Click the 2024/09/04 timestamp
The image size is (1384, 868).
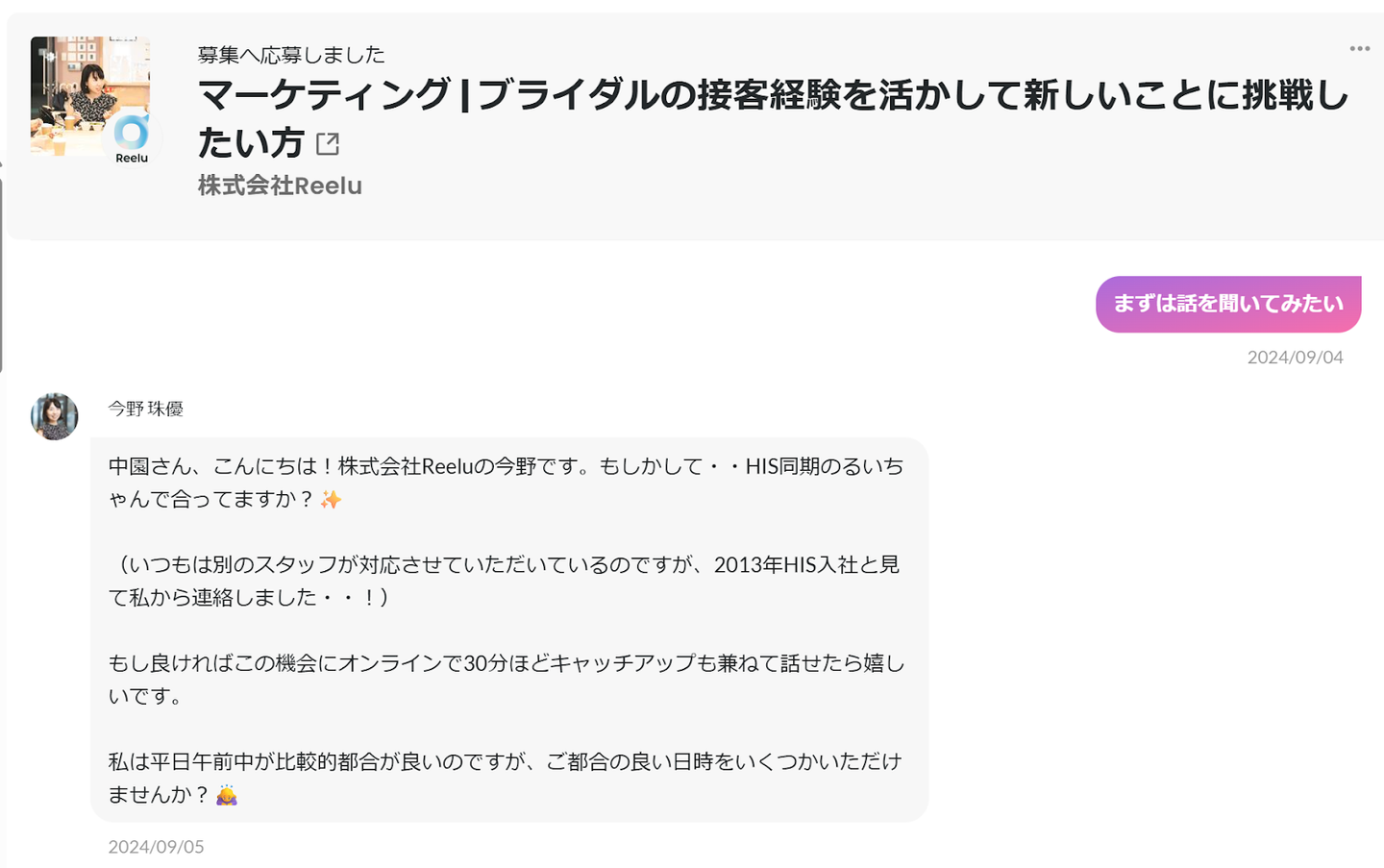[x=1295, y=358]
